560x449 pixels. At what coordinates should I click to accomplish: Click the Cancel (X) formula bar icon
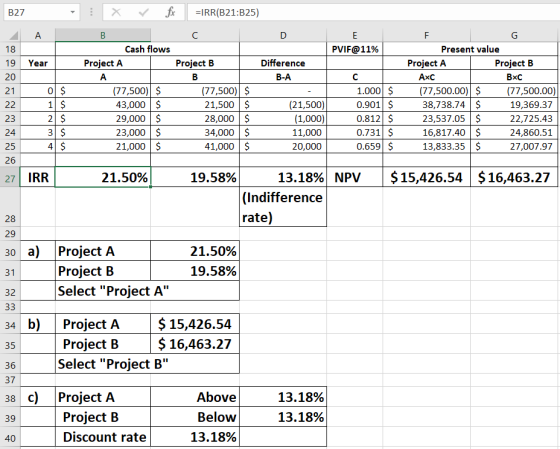[116, 13]
